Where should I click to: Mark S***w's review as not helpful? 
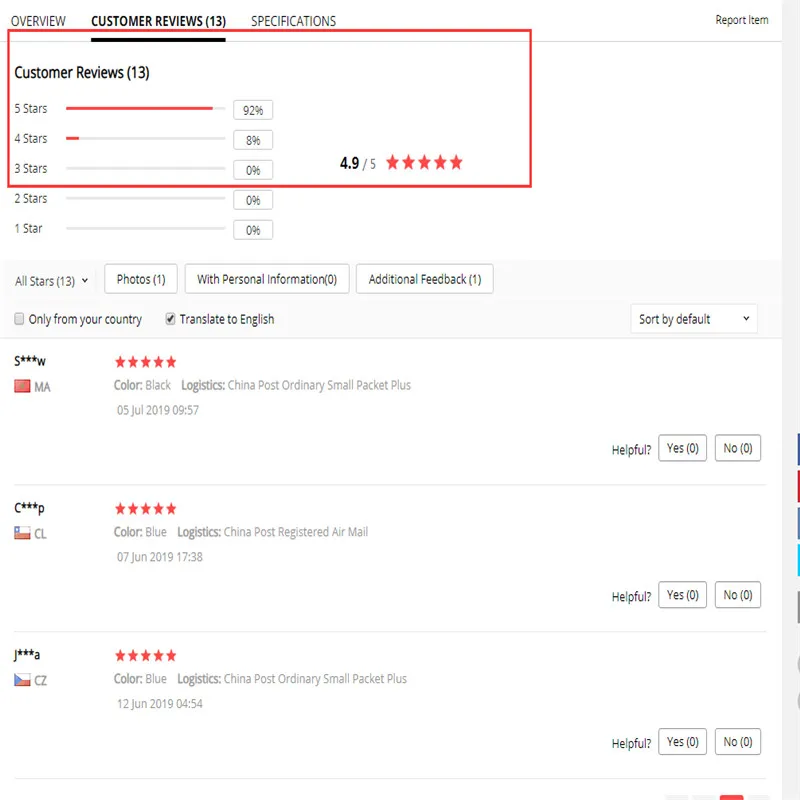738,448
